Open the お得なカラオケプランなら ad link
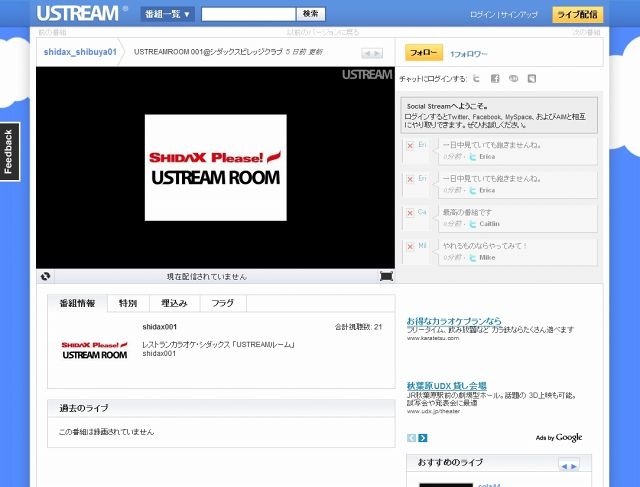The height and width of the screenshot is (487, 640). click(x=454, y=321)
